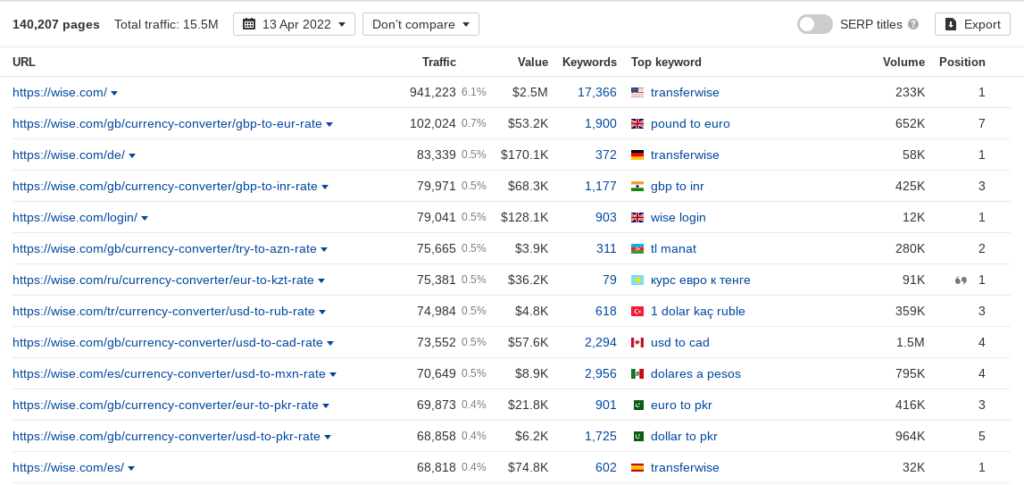
Task: Click the Pakistan flag beside euro to pkr
Action: point(637,406)
